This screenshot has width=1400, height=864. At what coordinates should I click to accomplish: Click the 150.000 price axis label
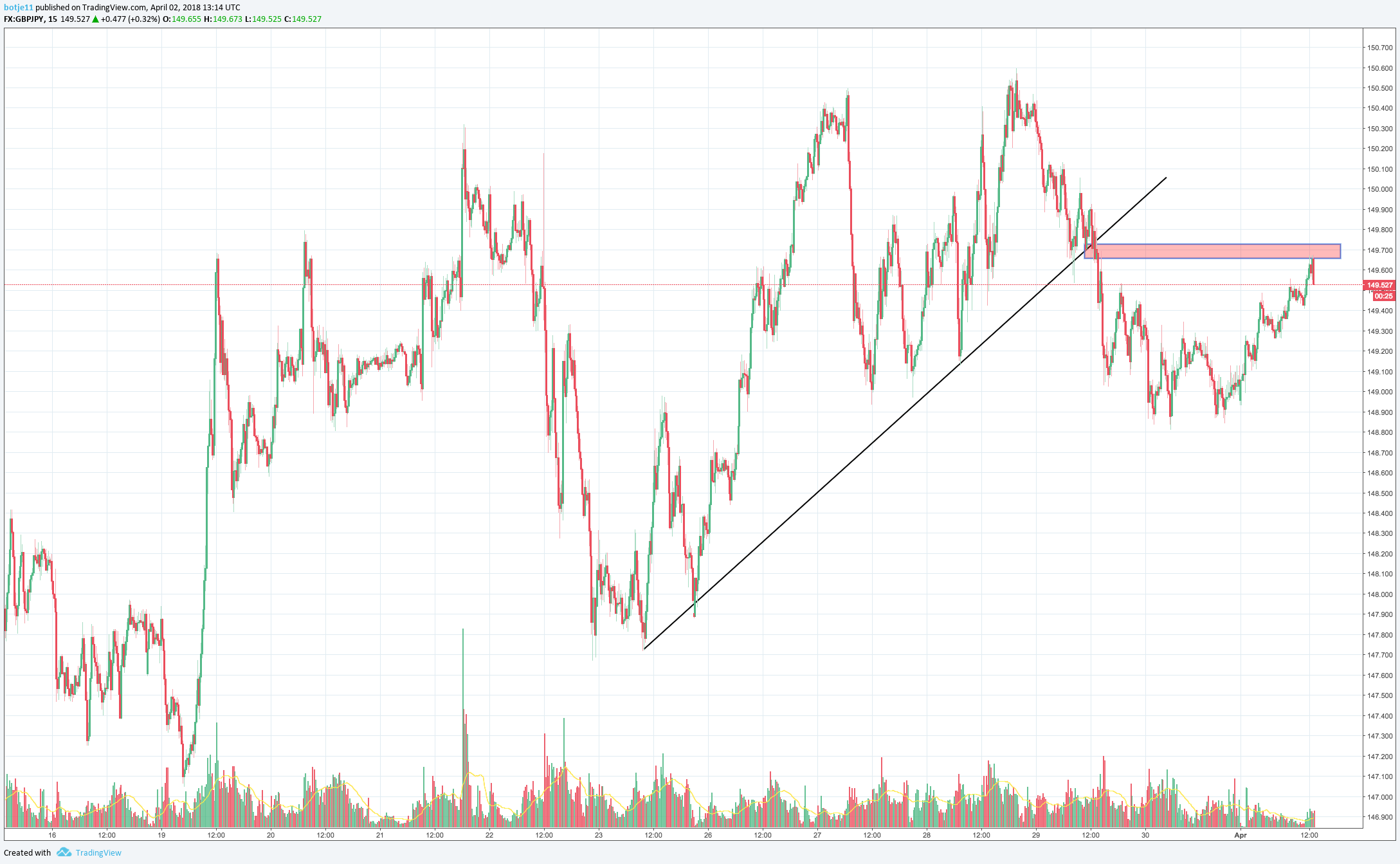coord(1379,189)
